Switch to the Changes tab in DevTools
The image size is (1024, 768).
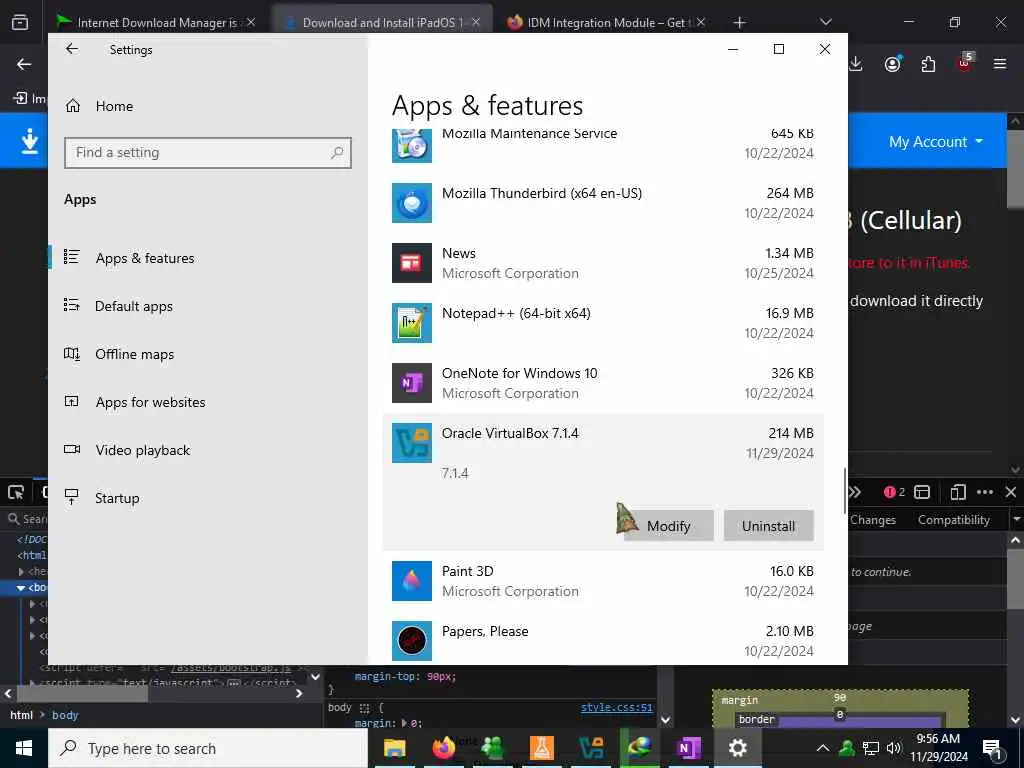[x=873, y=520]
